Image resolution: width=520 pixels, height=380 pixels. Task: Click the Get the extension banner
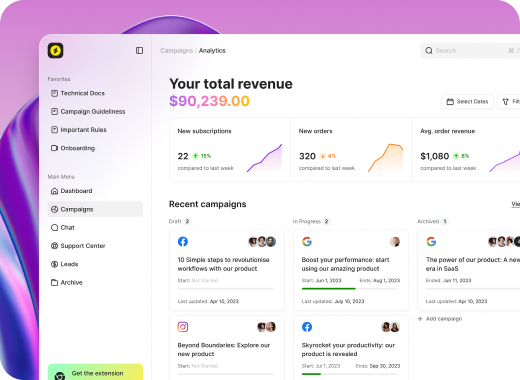(95, 372)
